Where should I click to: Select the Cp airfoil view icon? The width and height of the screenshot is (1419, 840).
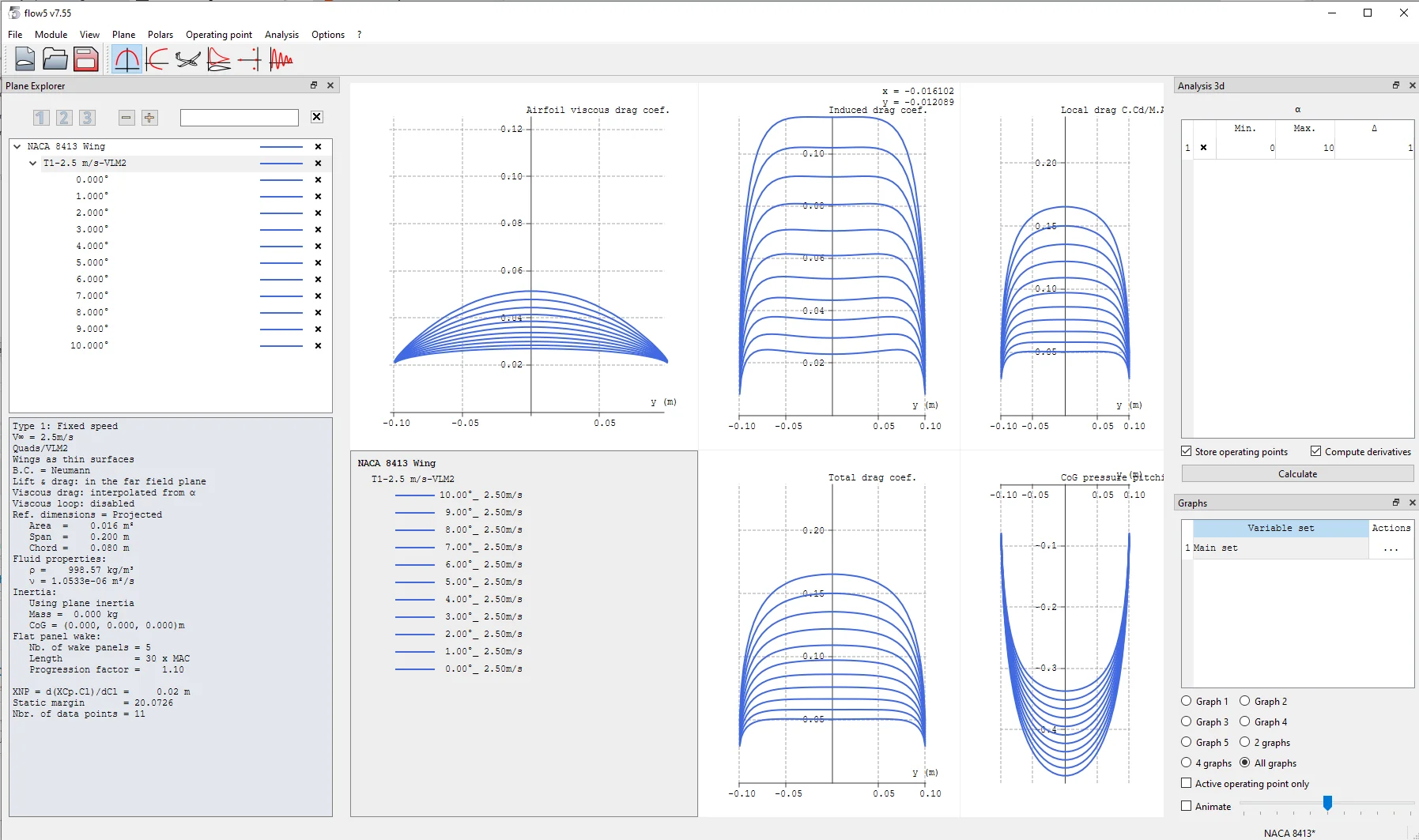(218, 59)
